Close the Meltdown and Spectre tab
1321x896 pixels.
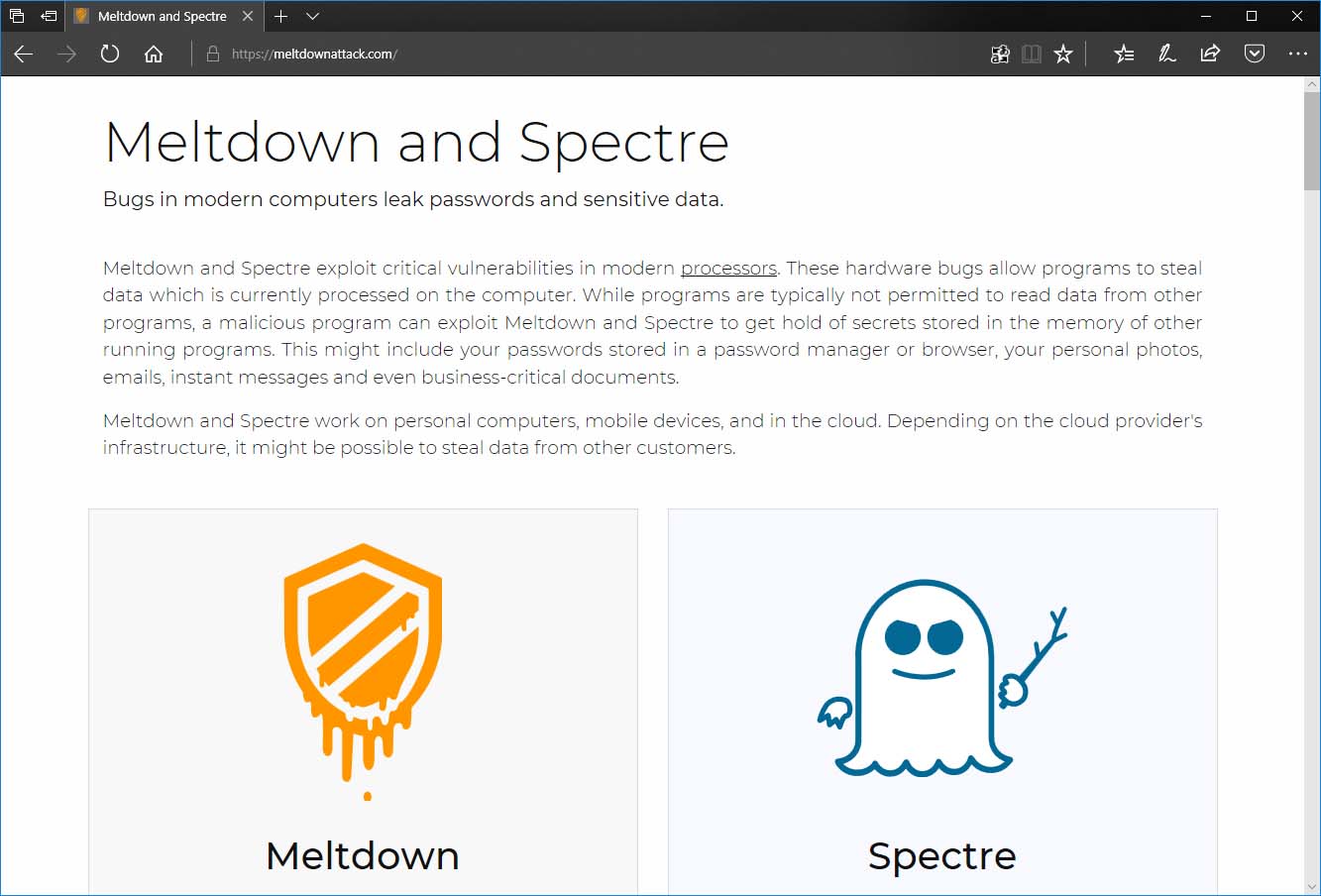point(248,16)
